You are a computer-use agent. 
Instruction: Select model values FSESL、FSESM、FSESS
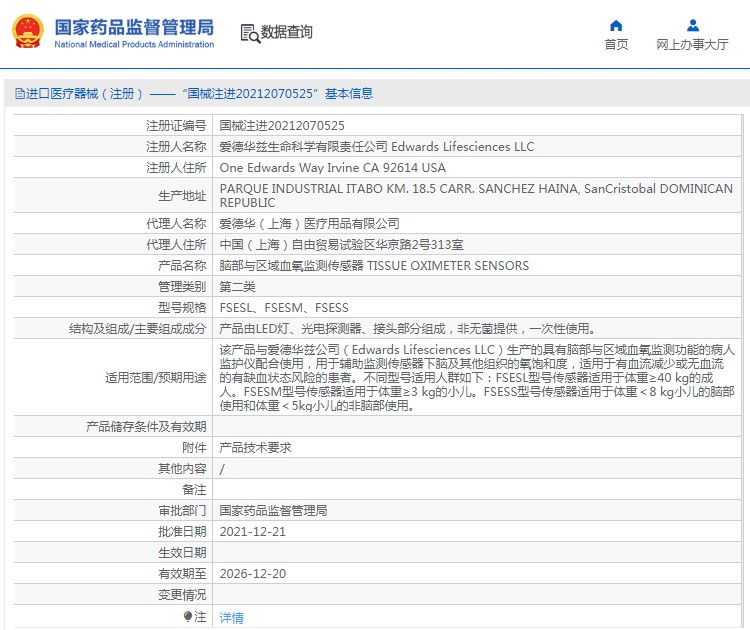point(284,308)
